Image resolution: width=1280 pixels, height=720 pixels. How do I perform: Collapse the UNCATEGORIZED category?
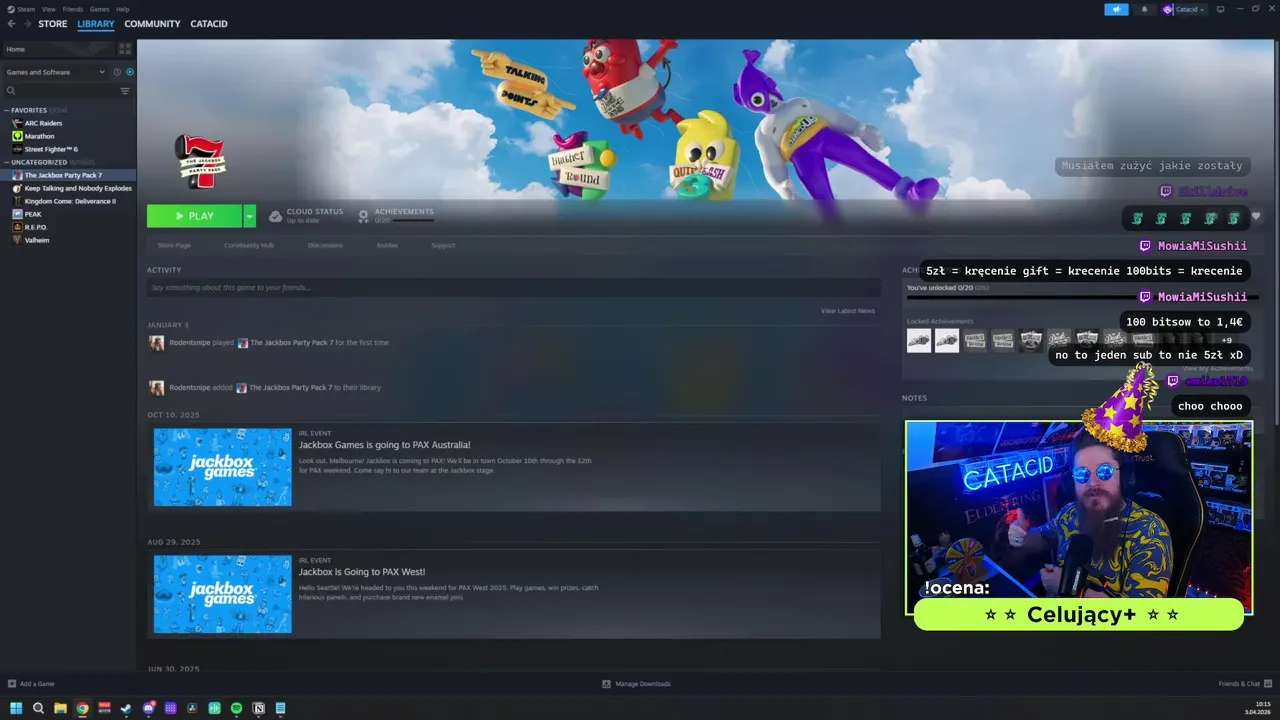6,162
